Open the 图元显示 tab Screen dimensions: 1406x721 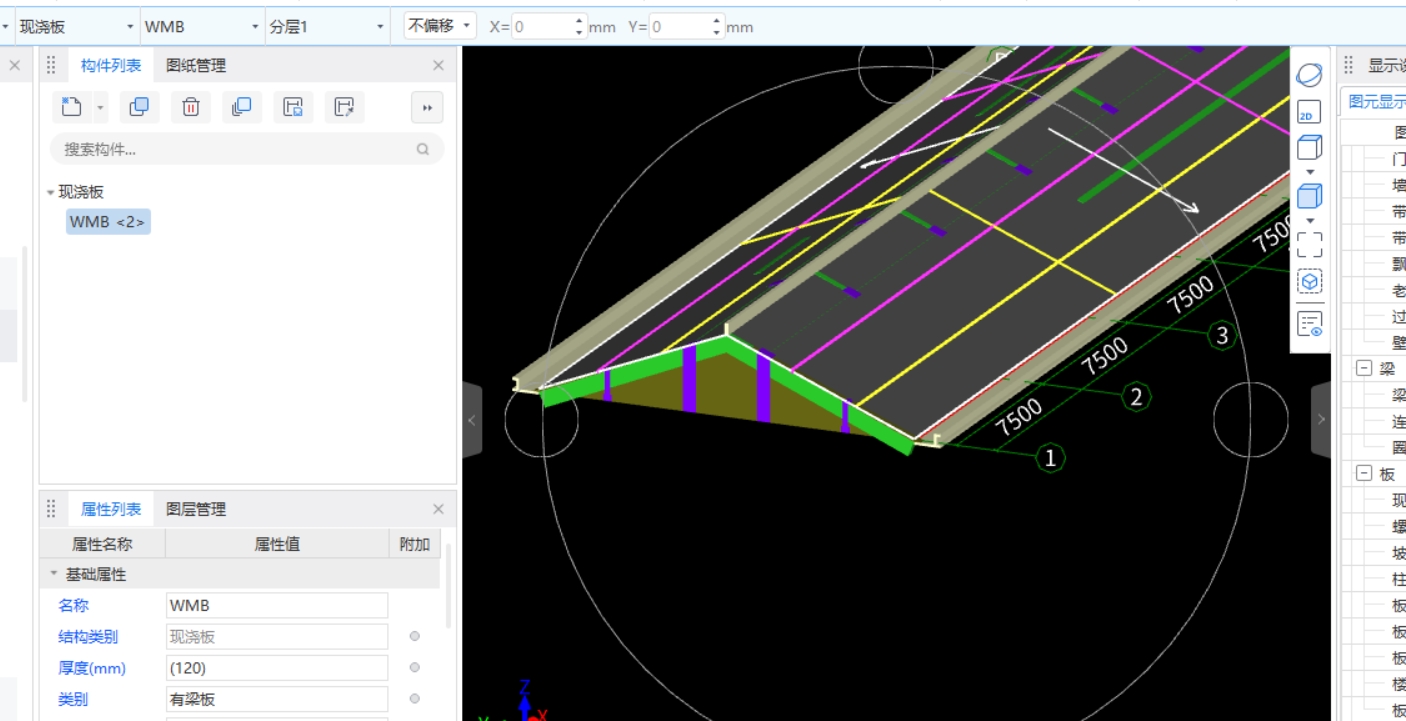click(x=1377, y=101)
